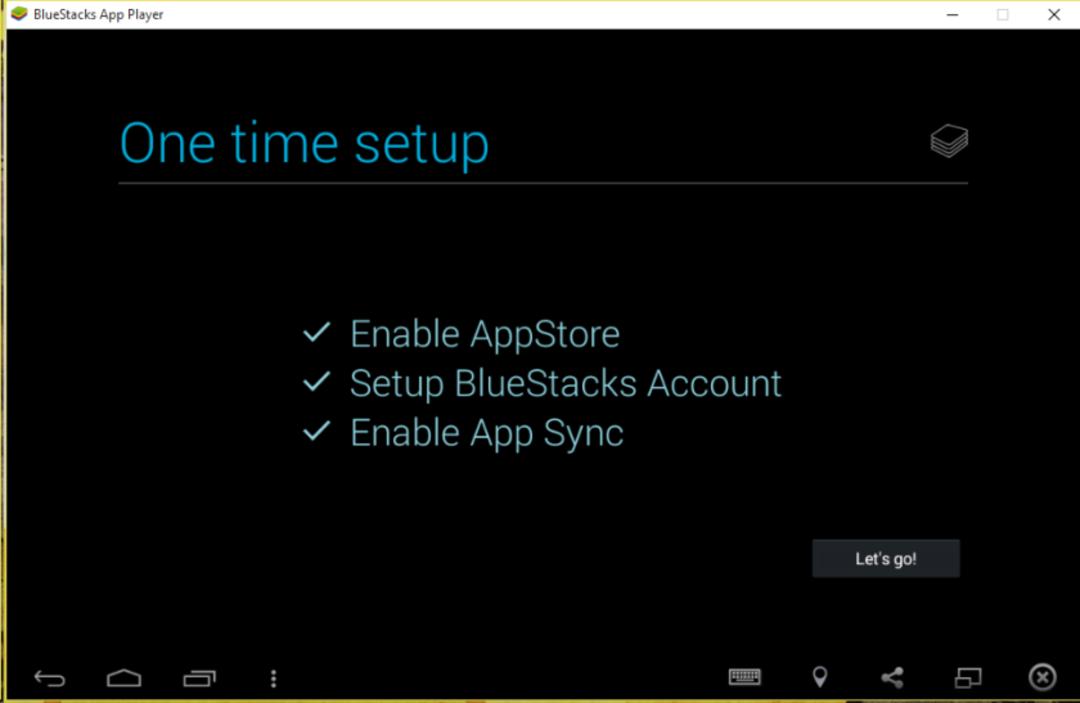Click the Let's go! button
1080x703 pixels.
(886, 558)
